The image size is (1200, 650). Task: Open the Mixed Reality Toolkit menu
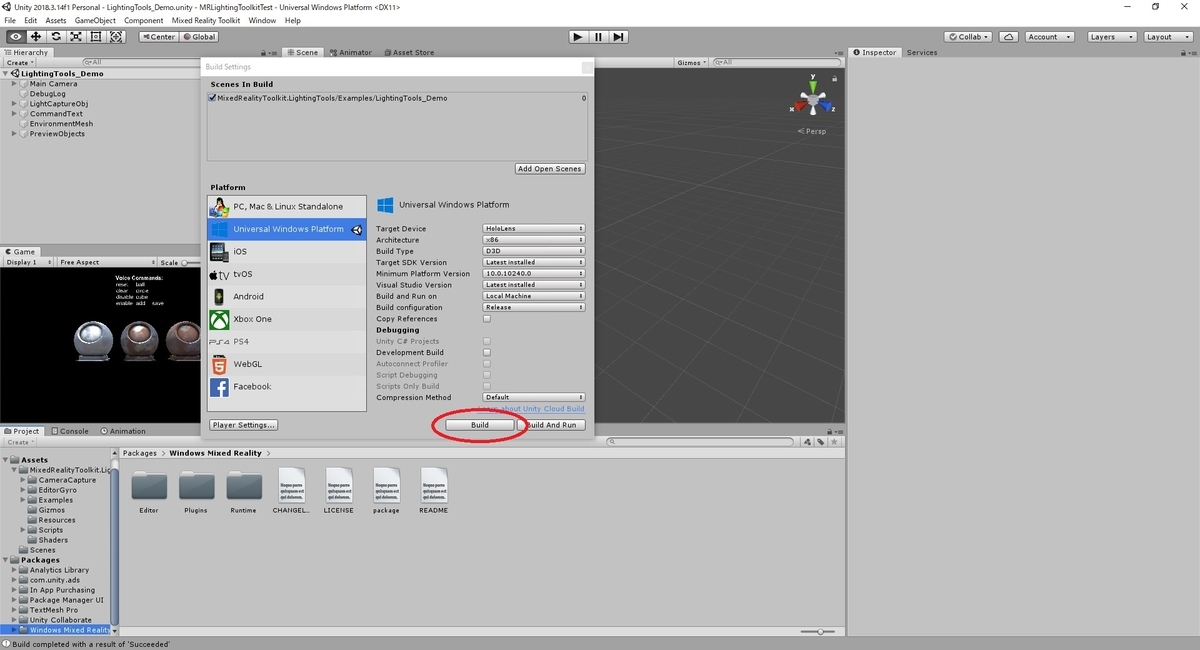tap(207, 20)
